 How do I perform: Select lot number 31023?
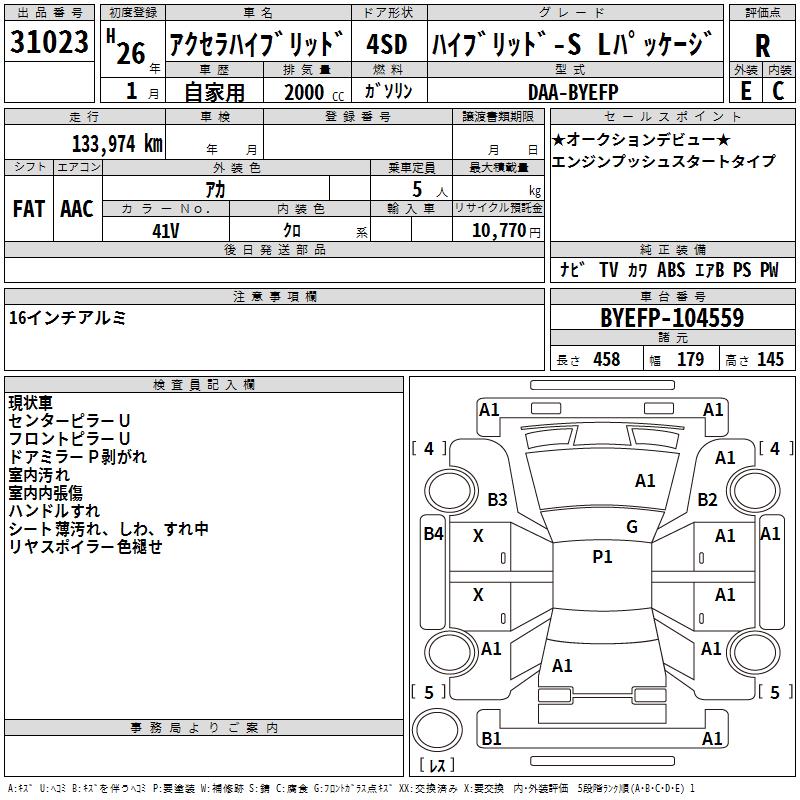49,41
